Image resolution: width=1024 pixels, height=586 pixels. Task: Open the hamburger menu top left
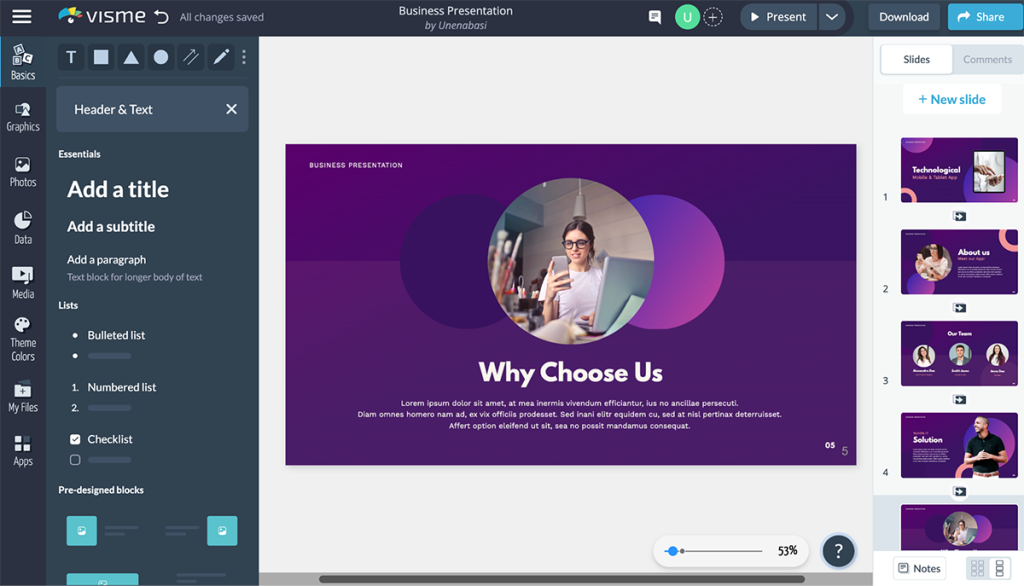point(22,16)
